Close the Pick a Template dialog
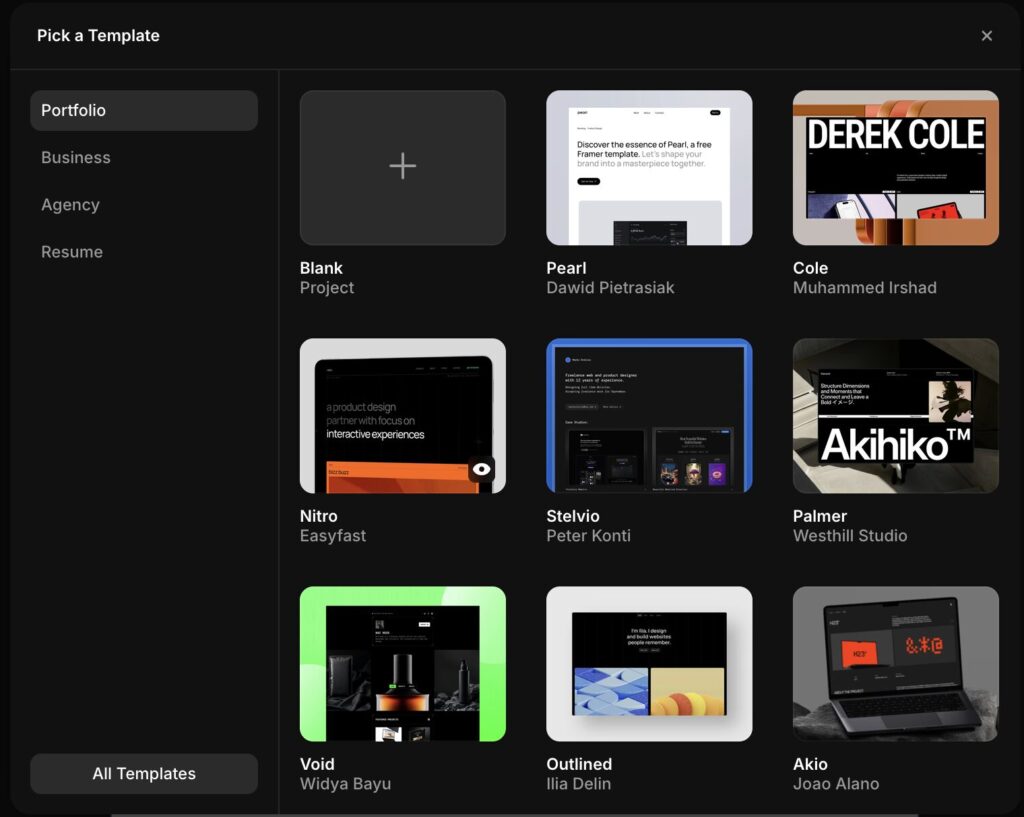This screenshot has height=817, width=1024. point(986,36)
